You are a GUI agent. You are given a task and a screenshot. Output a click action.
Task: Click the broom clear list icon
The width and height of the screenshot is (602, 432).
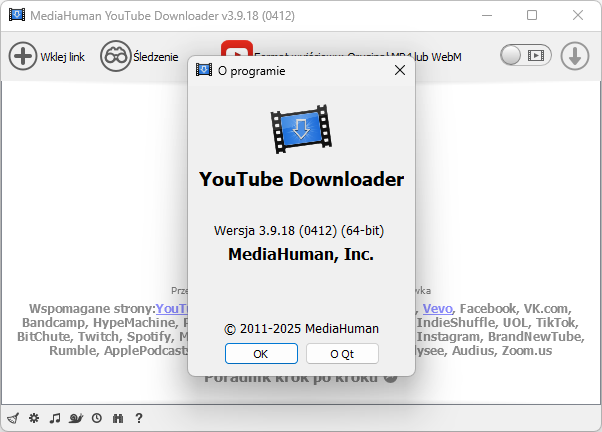point(13,418)
